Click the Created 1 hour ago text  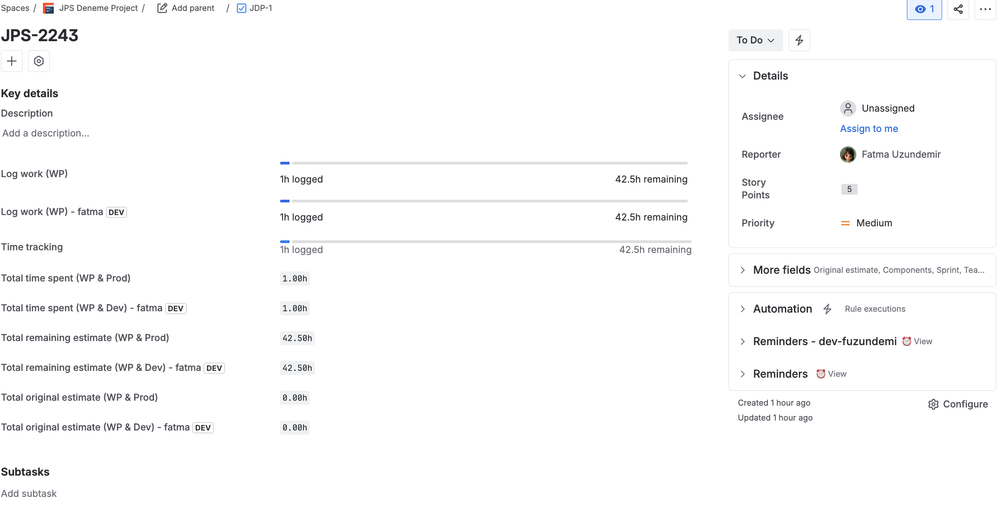tap(774, 403)
